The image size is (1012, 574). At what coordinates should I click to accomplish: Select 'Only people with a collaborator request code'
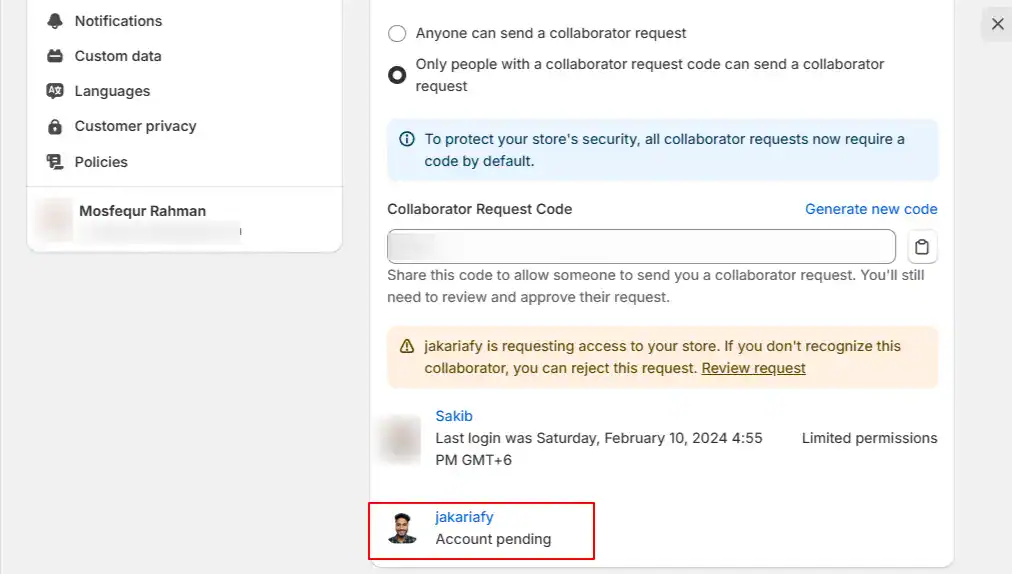397,75
